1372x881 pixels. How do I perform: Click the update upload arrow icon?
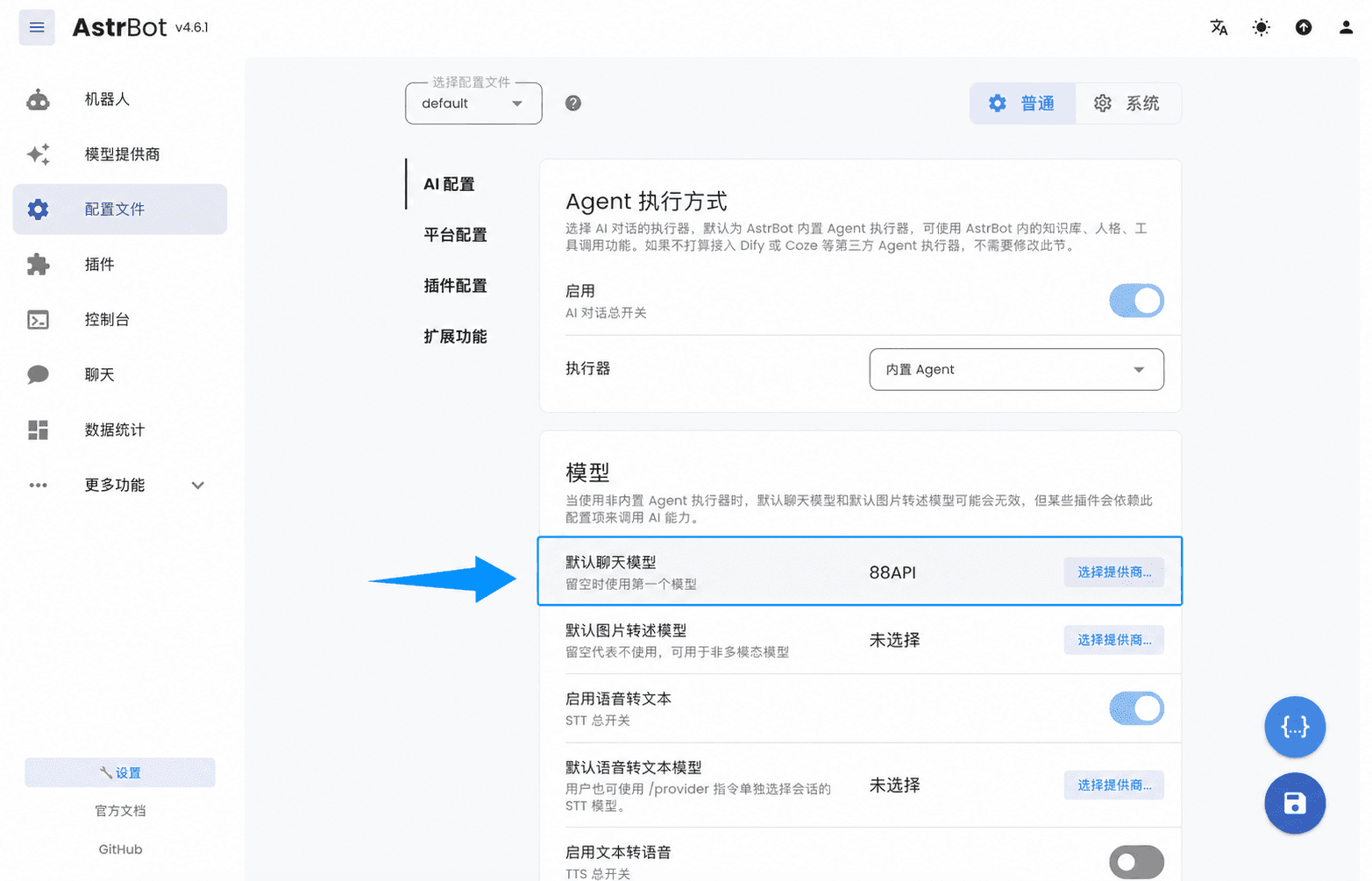(x=1304, y=27)
